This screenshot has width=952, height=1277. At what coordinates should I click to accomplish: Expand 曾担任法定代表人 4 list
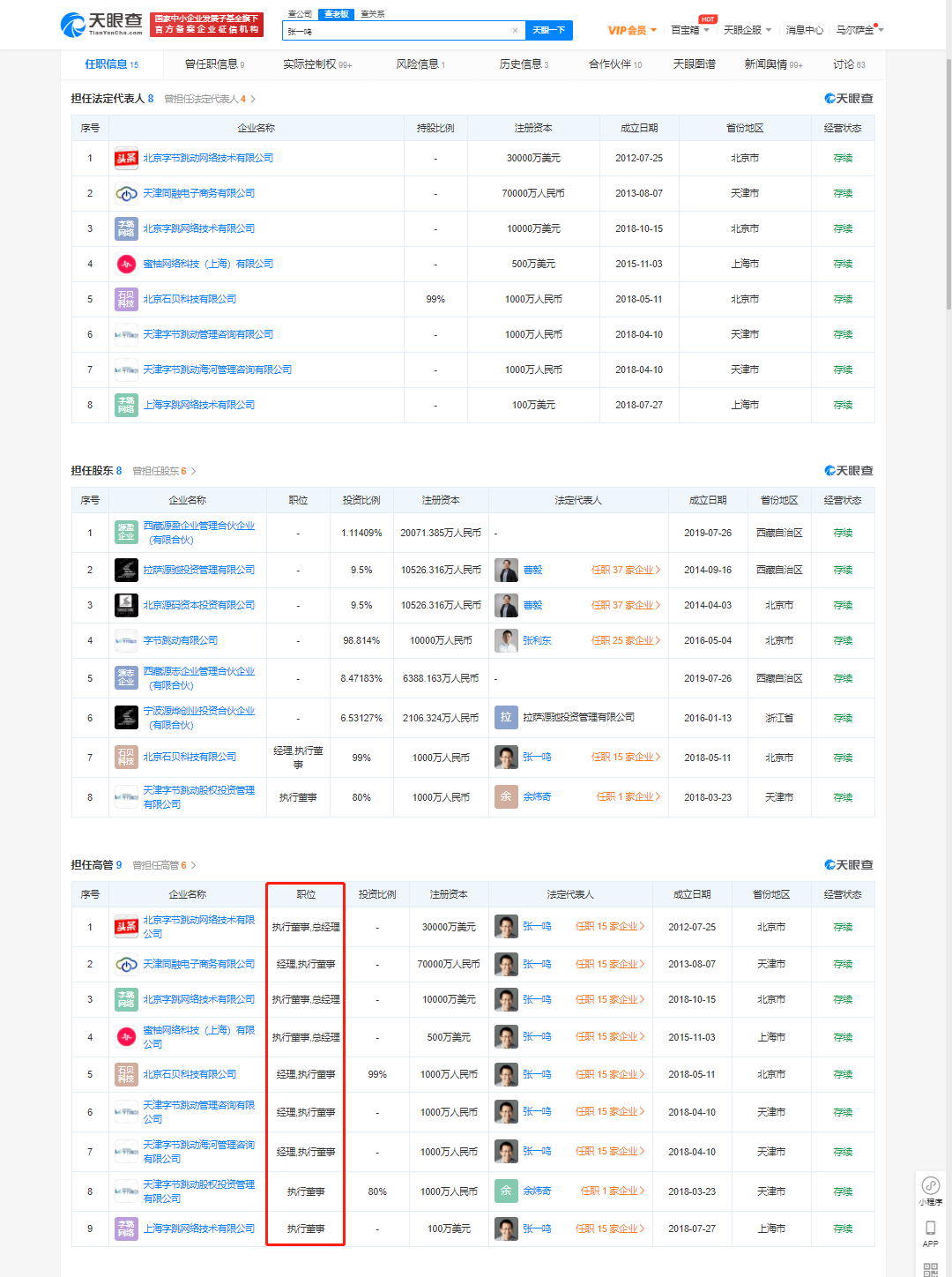pos(210,99)
